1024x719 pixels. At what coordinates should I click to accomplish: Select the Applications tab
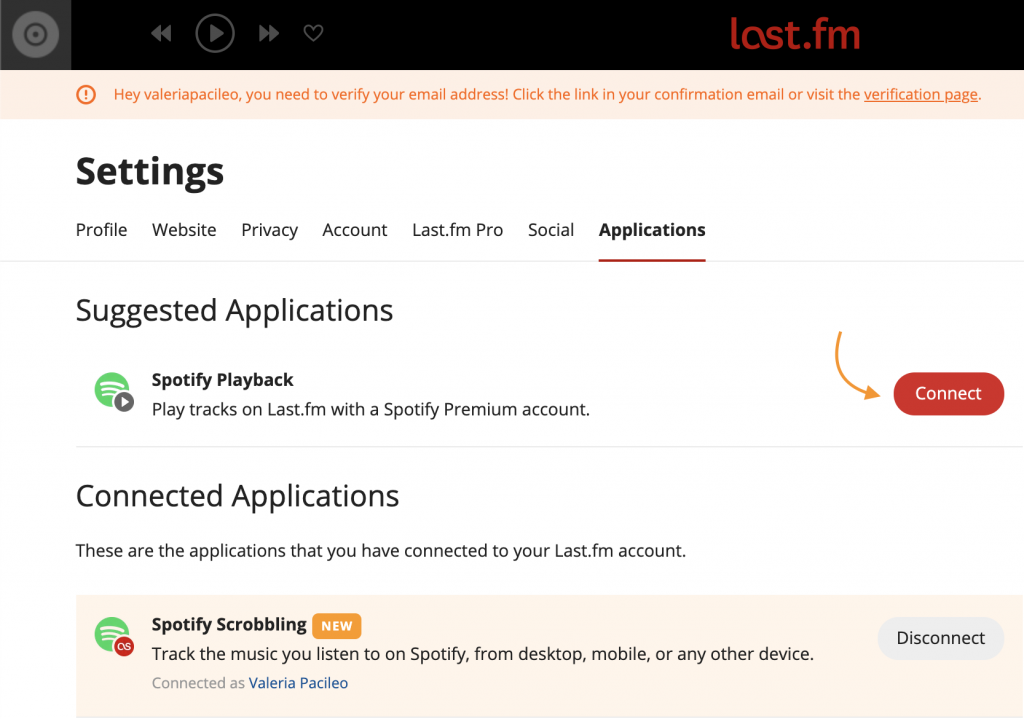(652, 230)
